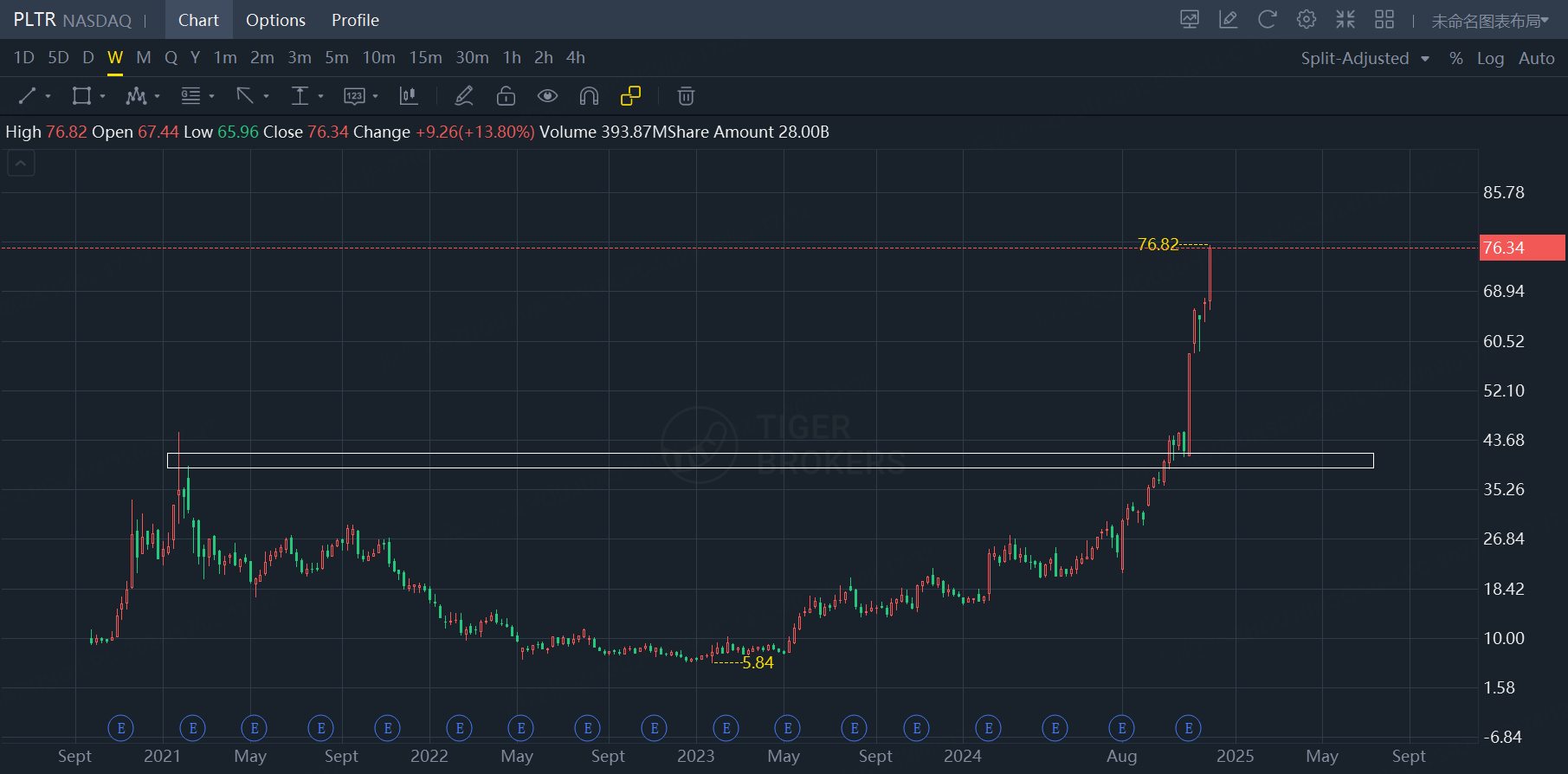
Task: Pick the 4h interval
Action: pos(576,58)
